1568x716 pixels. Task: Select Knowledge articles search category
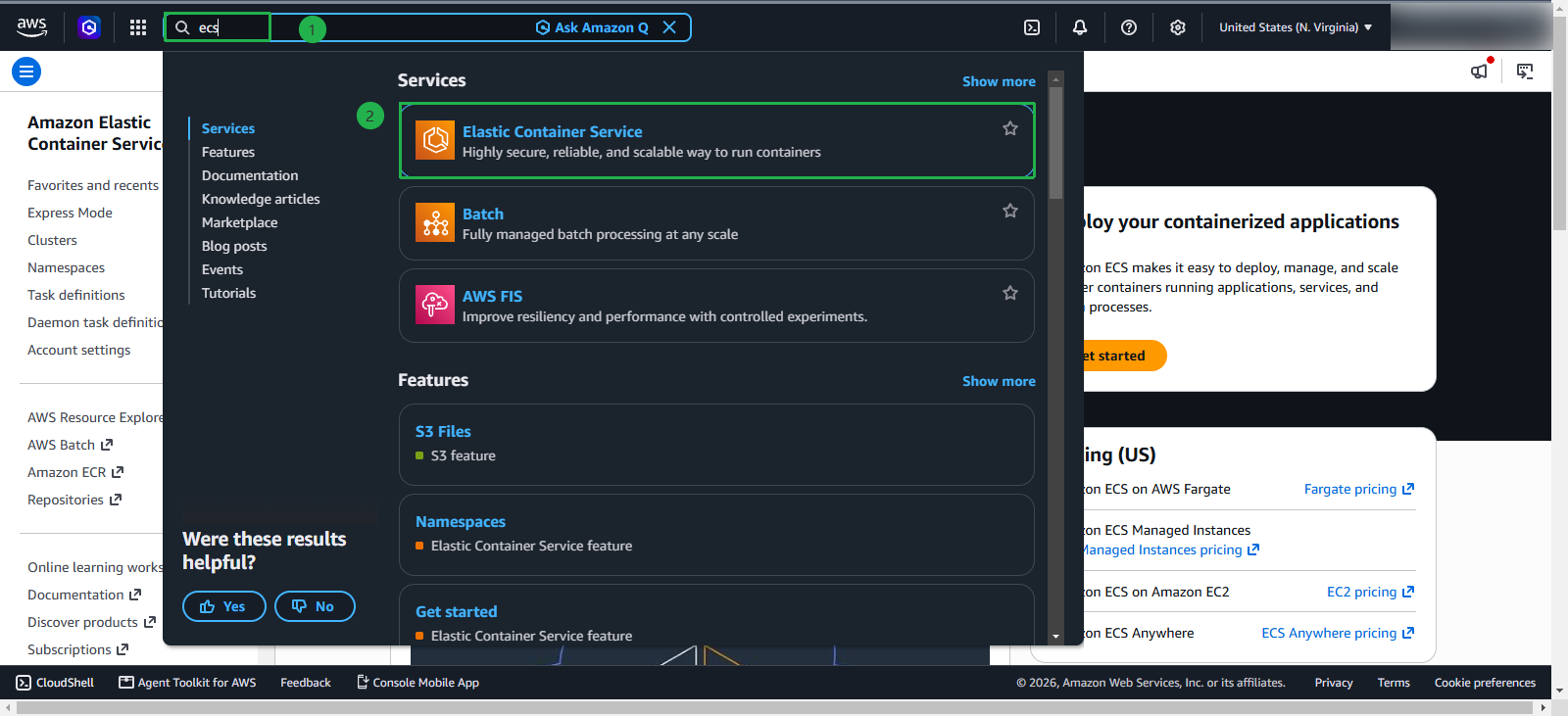coord(261,199)
